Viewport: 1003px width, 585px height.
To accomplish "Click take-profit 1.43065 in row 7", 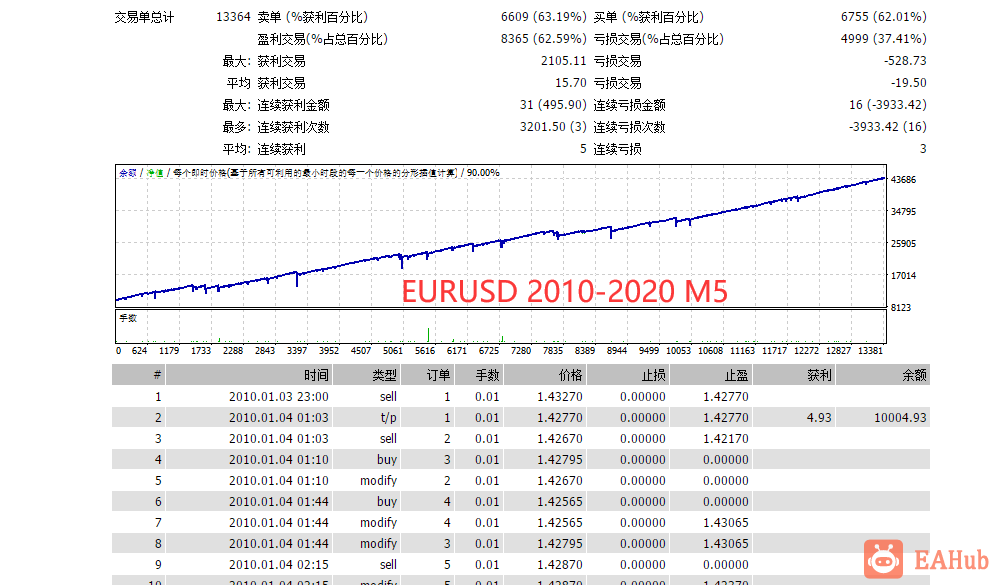I will (725, 523).
